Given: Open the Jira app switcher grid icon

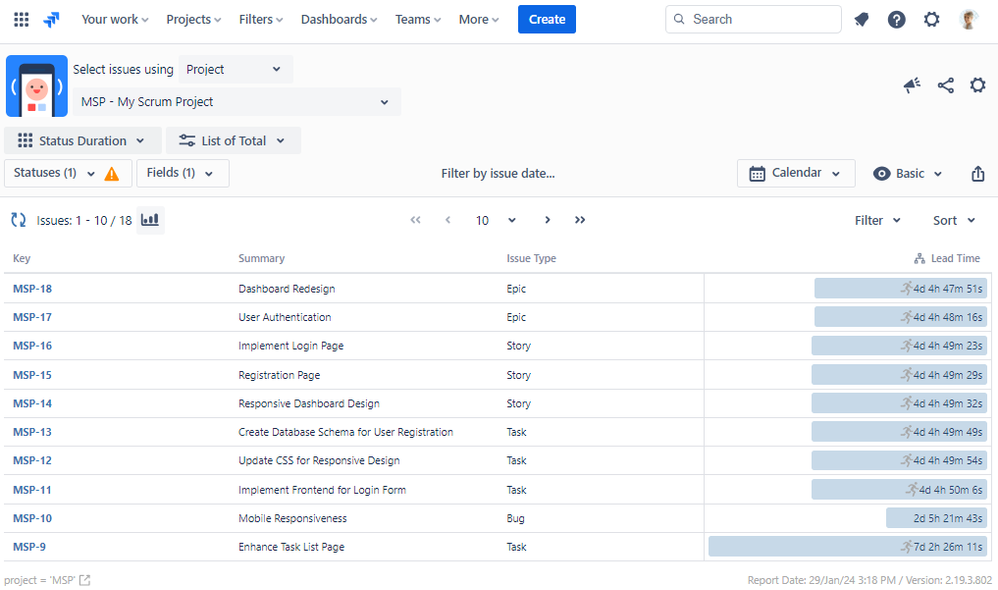Looking at the screenshot, I should (21, 19).
